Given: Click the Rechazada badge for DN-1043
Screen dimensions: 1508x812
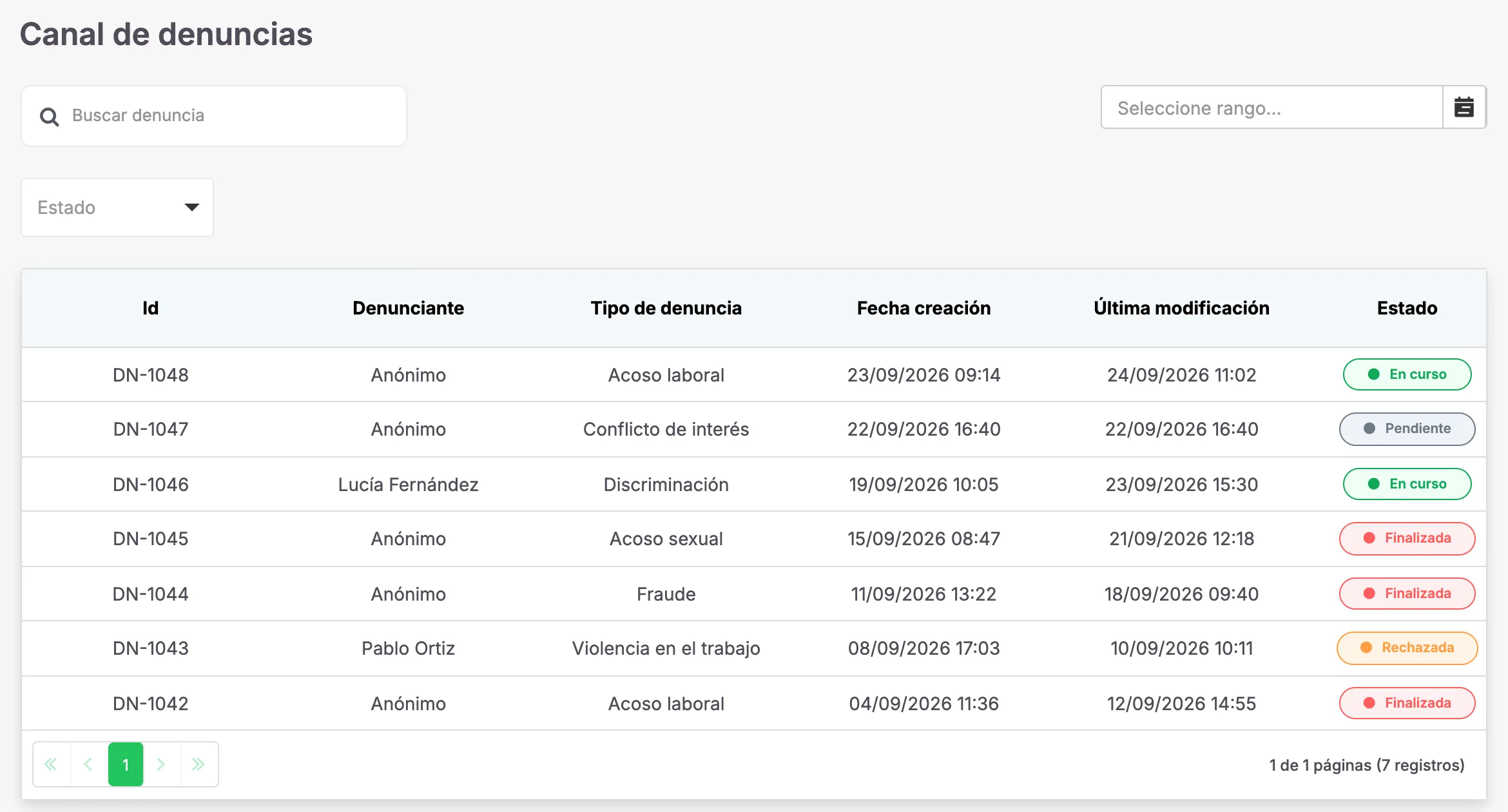Looking at the screenshot, I should coord(1407,648).
